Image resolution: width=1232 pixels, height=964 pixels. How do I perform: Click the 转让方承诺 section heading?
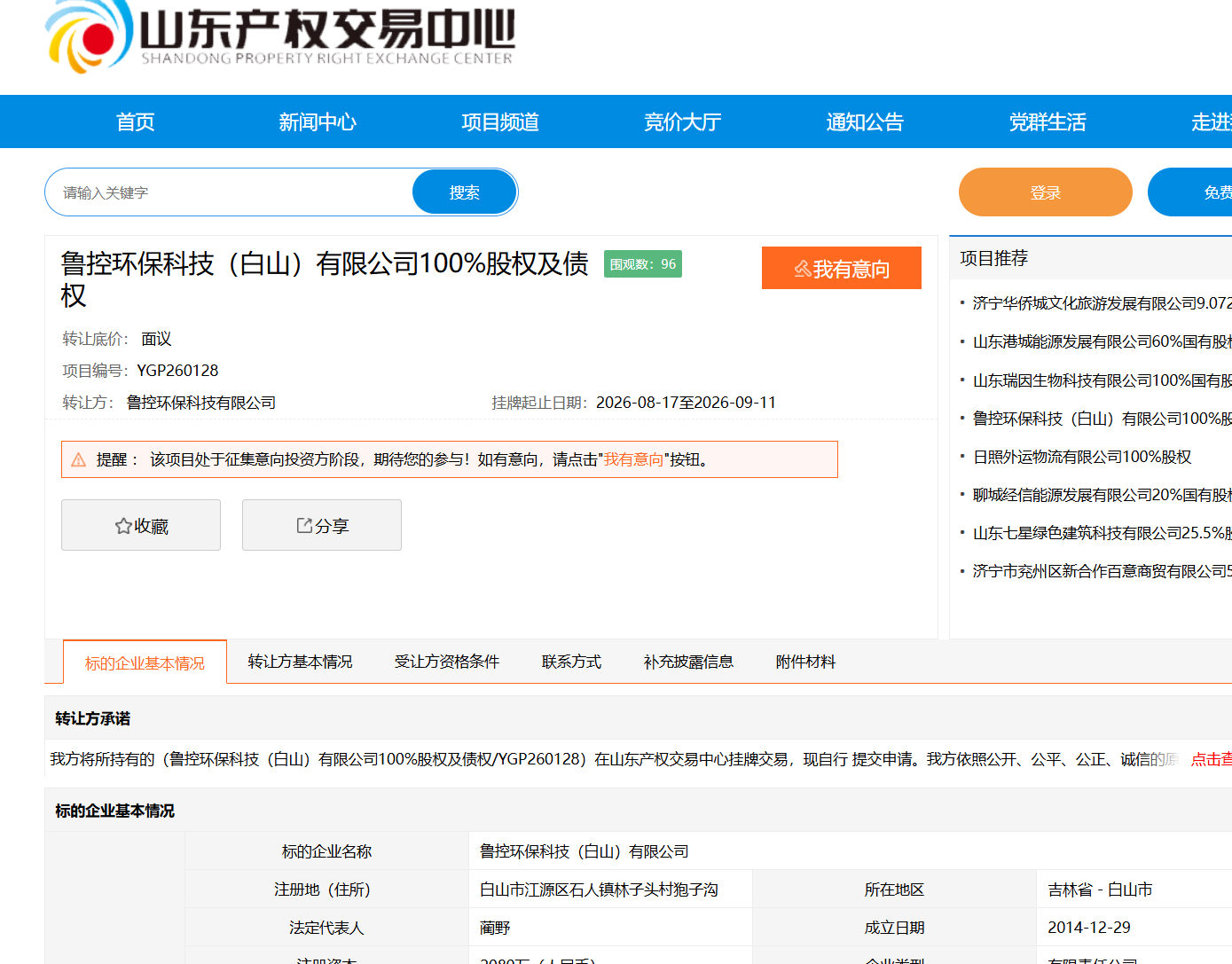(93, 718)
